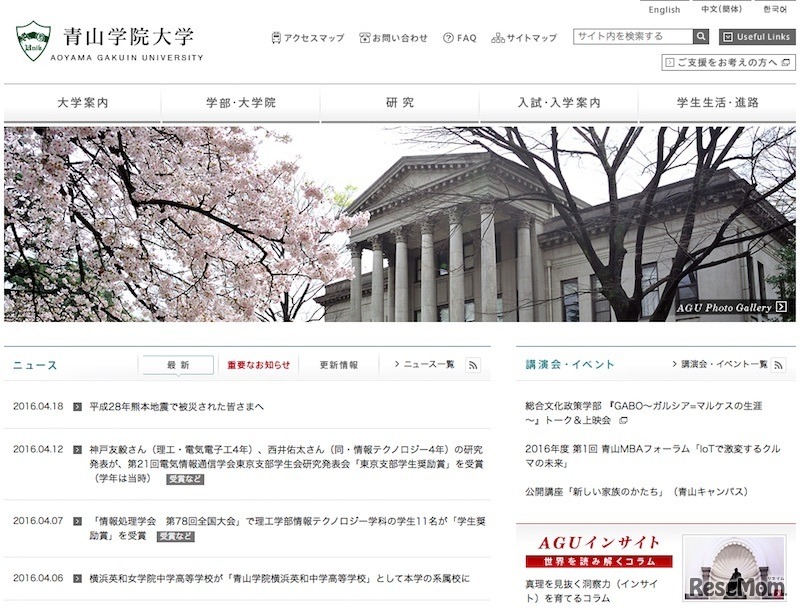Open 大学案内 main menu
This screenshot has width=800, height=610.
83,103
